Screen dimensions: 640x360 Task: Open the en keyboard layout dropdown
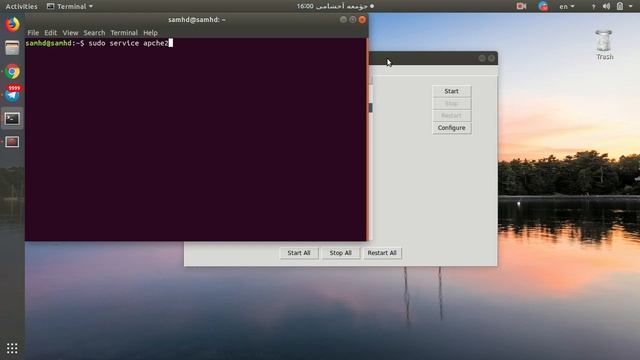[x=567, y=7]
